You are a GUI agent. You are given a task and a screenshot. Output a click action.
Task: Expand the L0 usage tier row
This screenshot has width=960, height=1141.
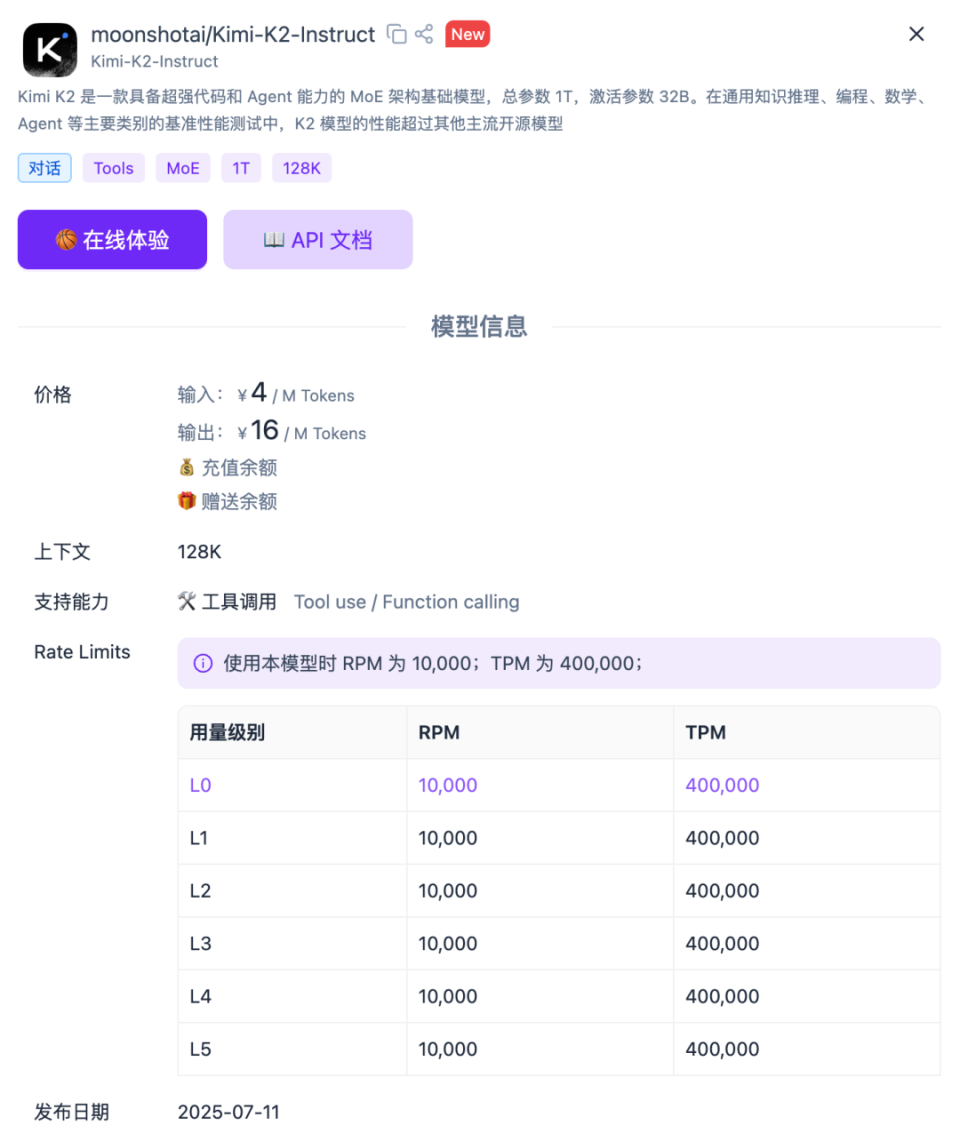pyautogui.click(x=200, y=785)
